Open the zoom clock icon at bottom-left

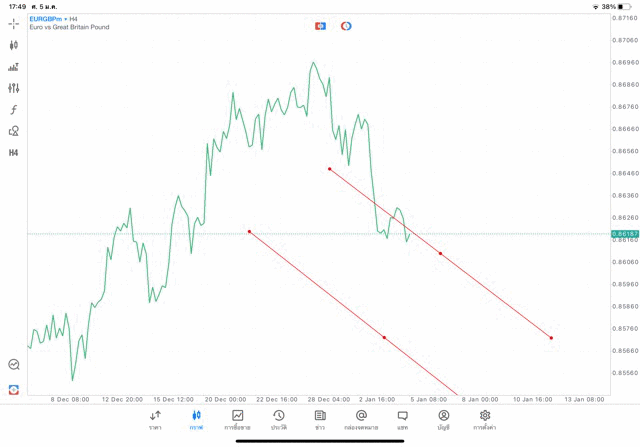click(14, 365)
